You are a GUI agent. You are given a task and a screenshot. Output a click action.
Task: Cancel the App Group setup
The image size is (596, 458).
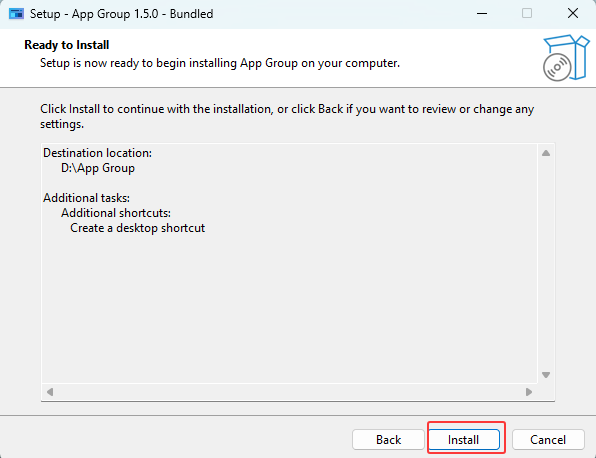[x=548, y=439]
